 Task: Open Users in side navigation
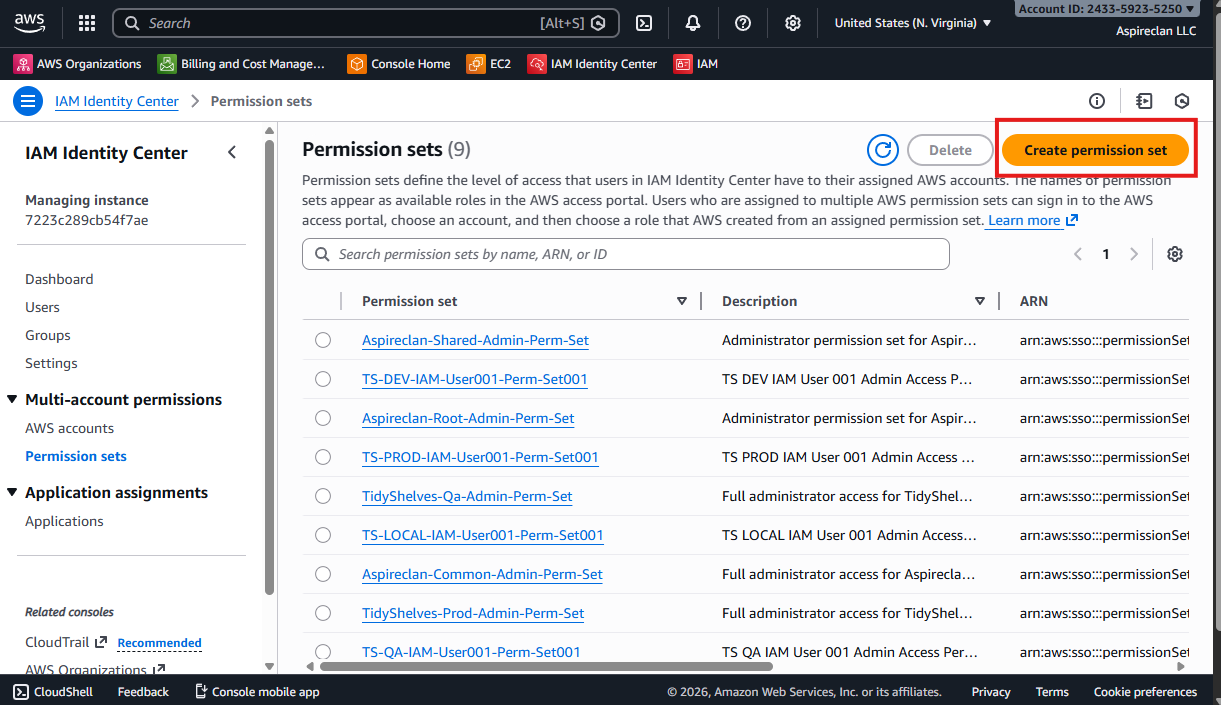(x=42, y=307)
